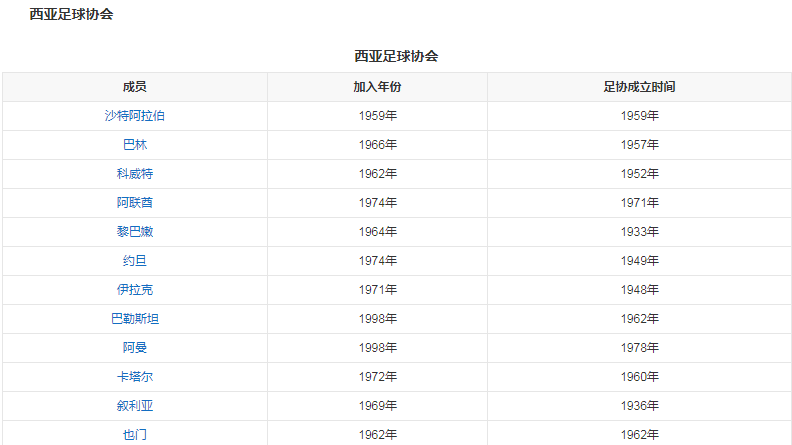
Task: Click the 阿曼 link
Action: point(135,348)
